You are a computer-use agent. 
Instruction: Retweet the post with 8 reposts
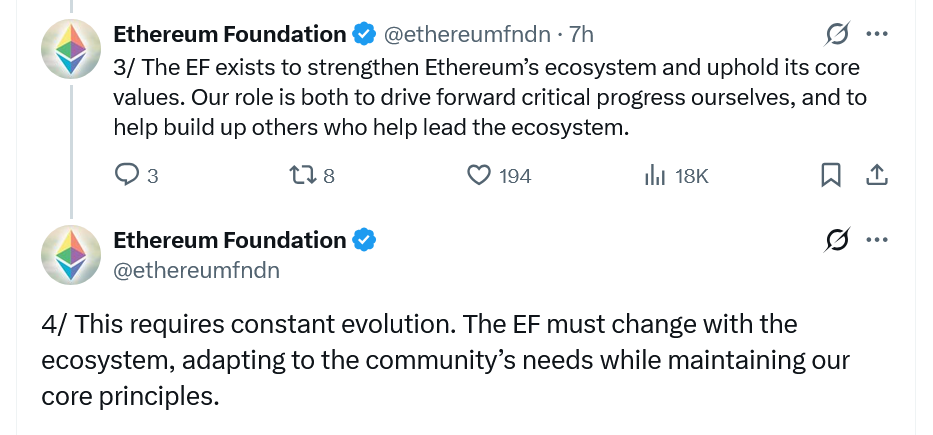click(301, 176)
